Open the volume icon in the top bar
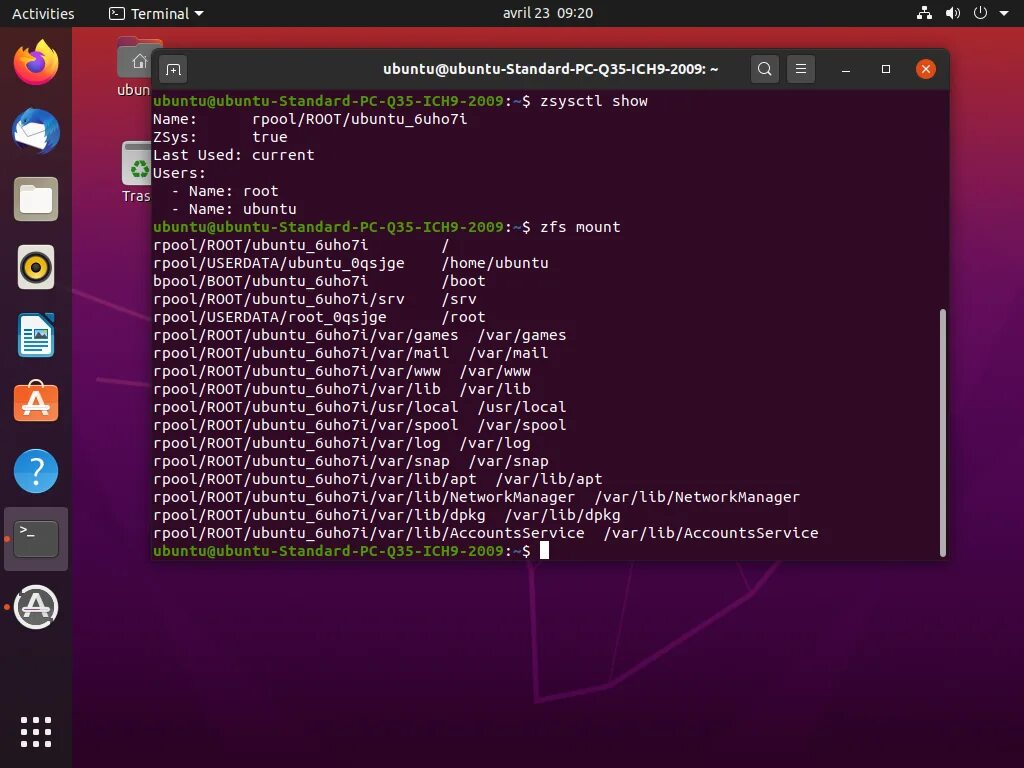 (953, 13)
